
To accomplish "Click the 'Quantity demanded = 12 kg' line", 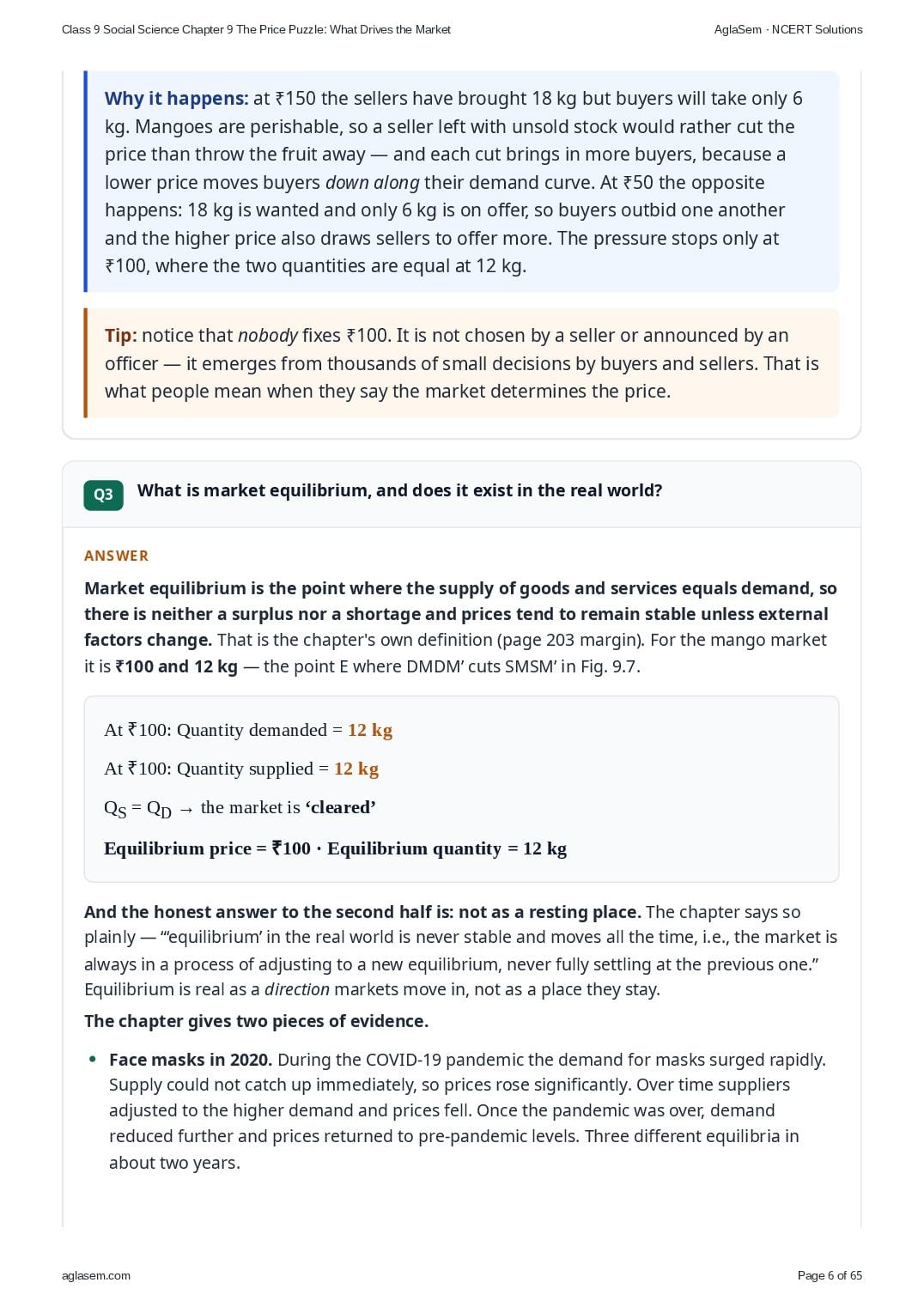I will point(248,730).
